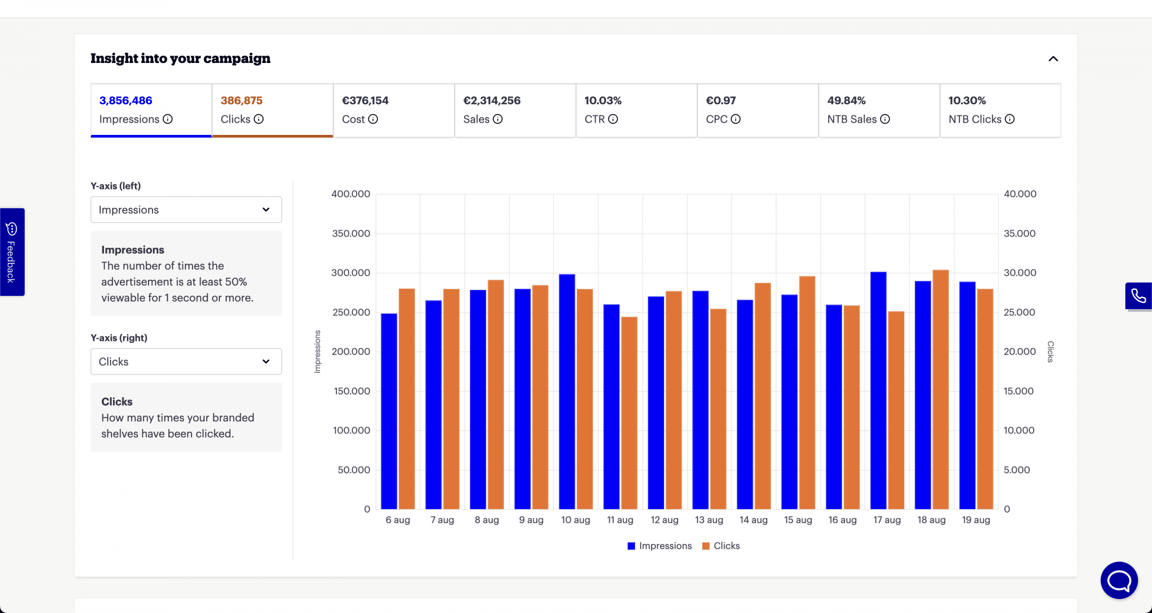Toggle Impressions series in chart legend
The image size is (1152, 613).
659,546
